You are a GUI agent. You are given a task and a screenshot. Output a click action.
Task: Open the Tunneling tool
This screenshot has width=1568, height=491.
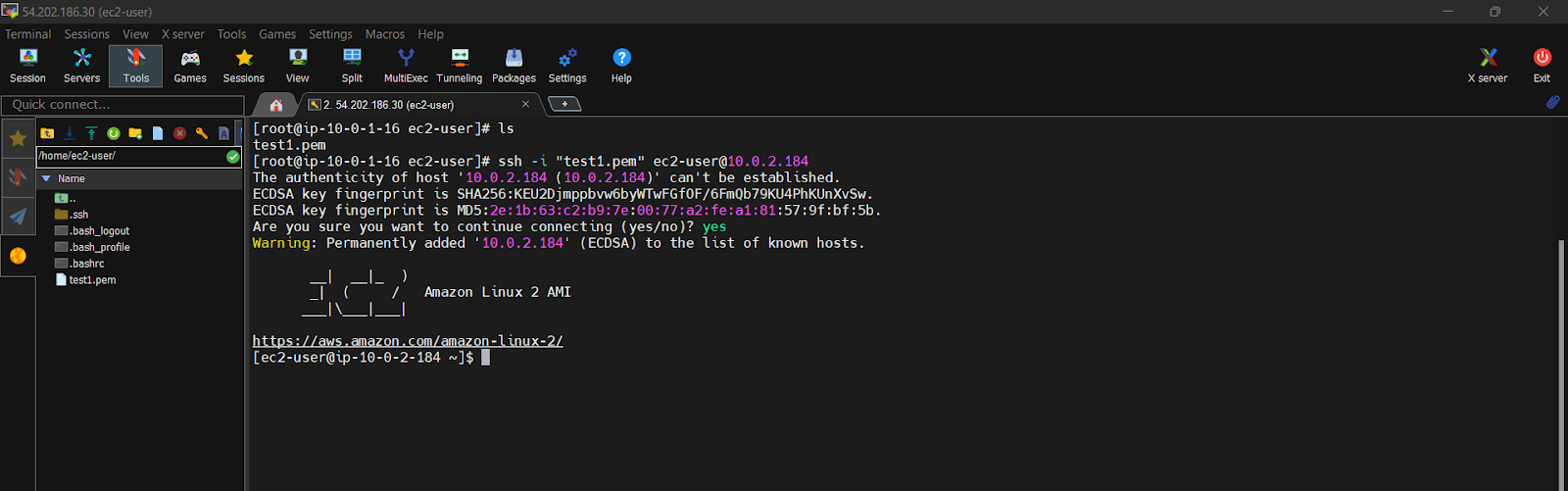tap(460, 66)
